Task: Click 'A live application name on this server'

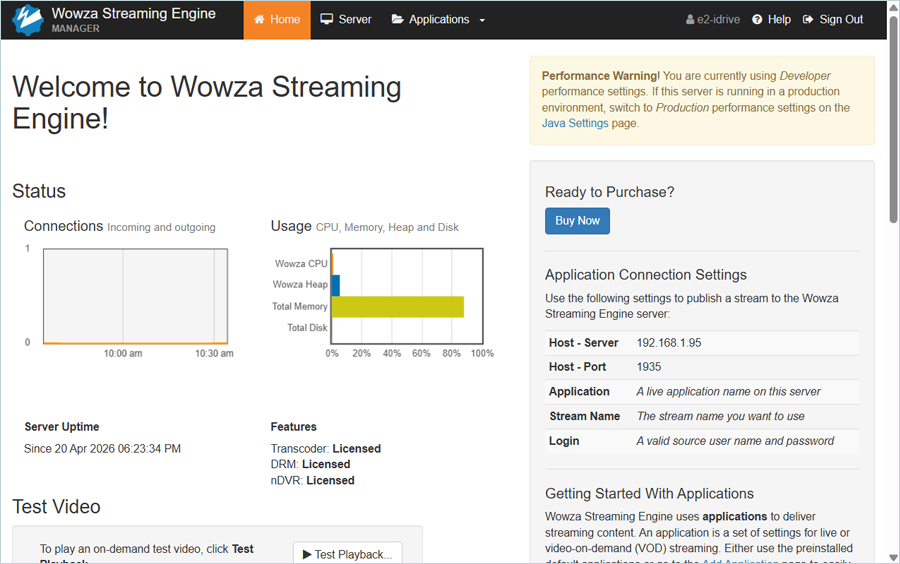Action: click(x=728, y=392)
